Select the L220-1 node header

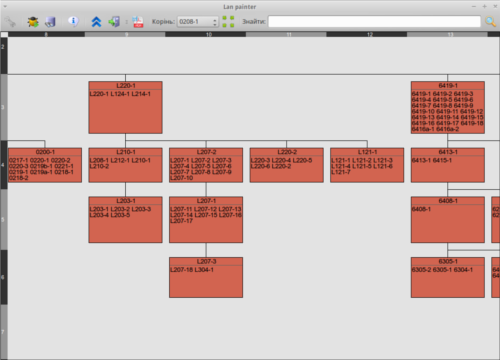(x=125, y=86)
